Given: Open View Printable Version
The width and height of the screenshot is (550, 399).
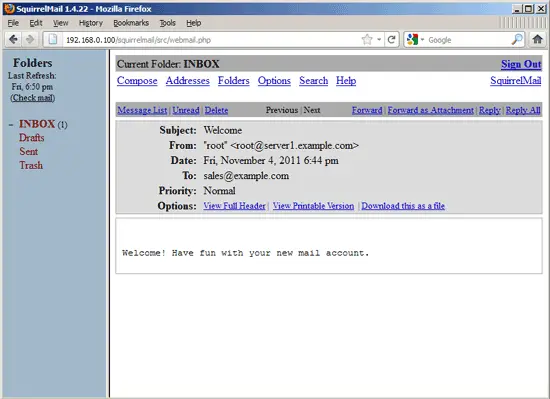Looking at the screenshot, I should click(x=313, y=206).
